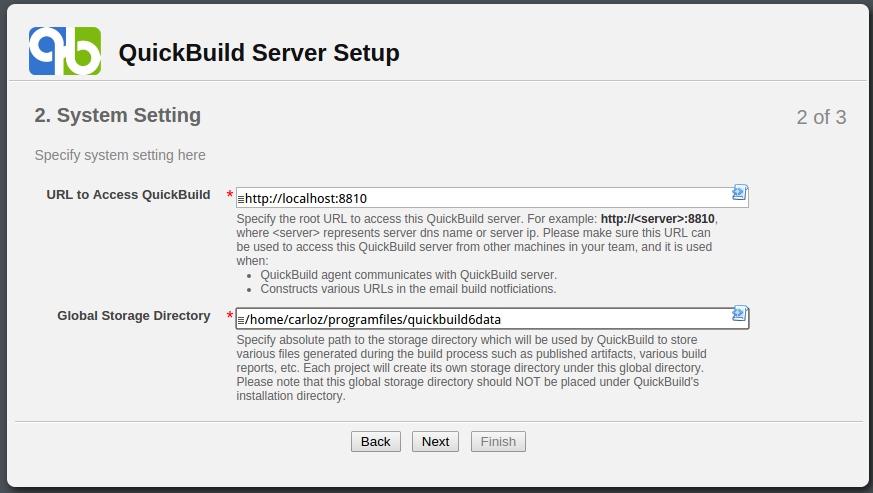This screenshot has height=493, width=873.
Task: Click the 'Global Storage Directory' label
Action: [134, 316]
